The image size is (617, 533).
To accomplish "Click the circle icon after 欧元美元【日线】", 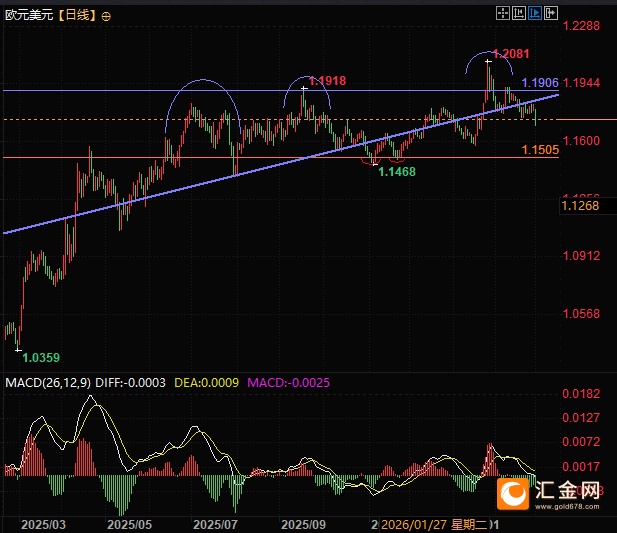I will [x=106, y=17].
